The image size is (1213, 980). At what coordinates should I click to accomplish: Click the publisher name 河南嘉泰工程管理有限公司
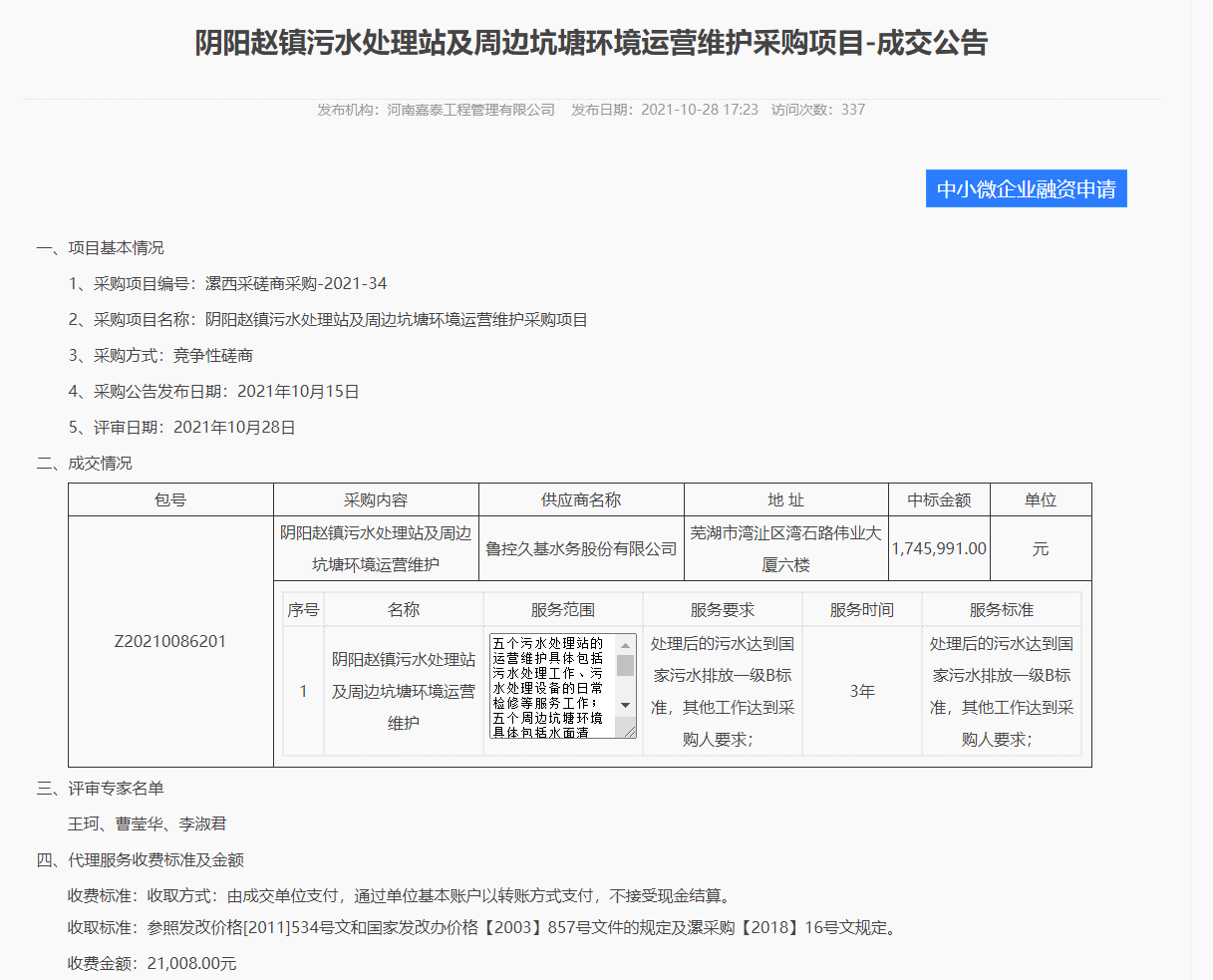click(x=470, y=110)
